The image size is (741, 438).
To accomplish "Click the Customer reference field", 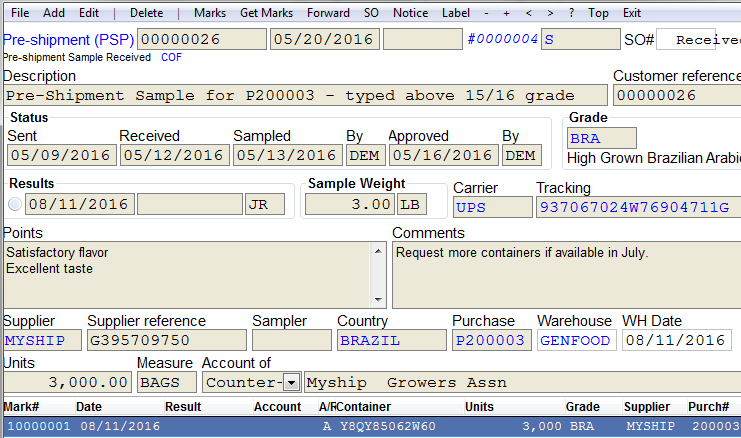I will 677,95.
